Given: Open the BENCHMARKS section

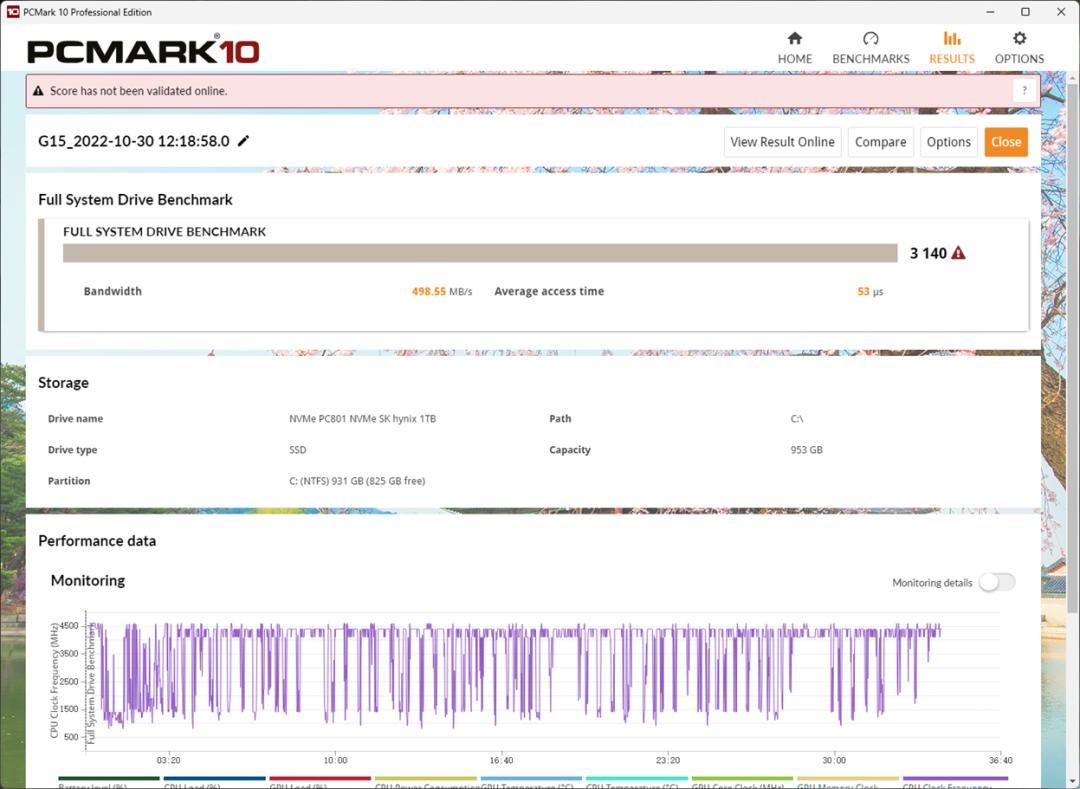Looking at the screenshot, I should tap(871, 48).
